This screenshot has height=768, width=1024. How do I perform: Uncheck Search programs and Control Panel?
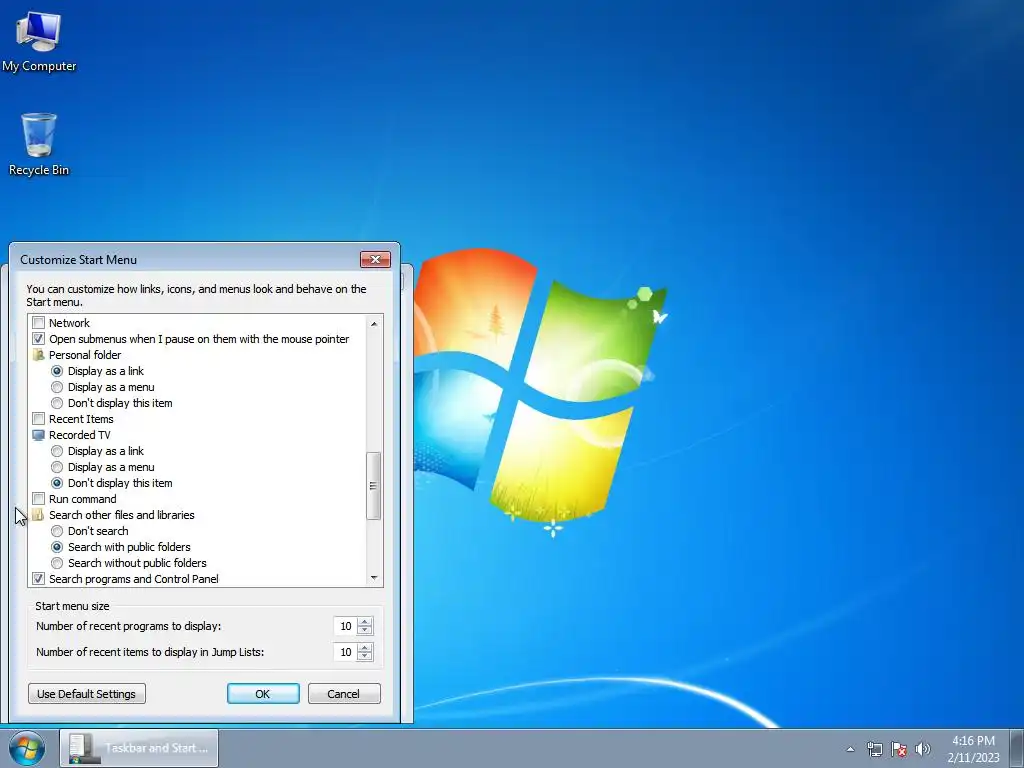(x=39, y=579)
